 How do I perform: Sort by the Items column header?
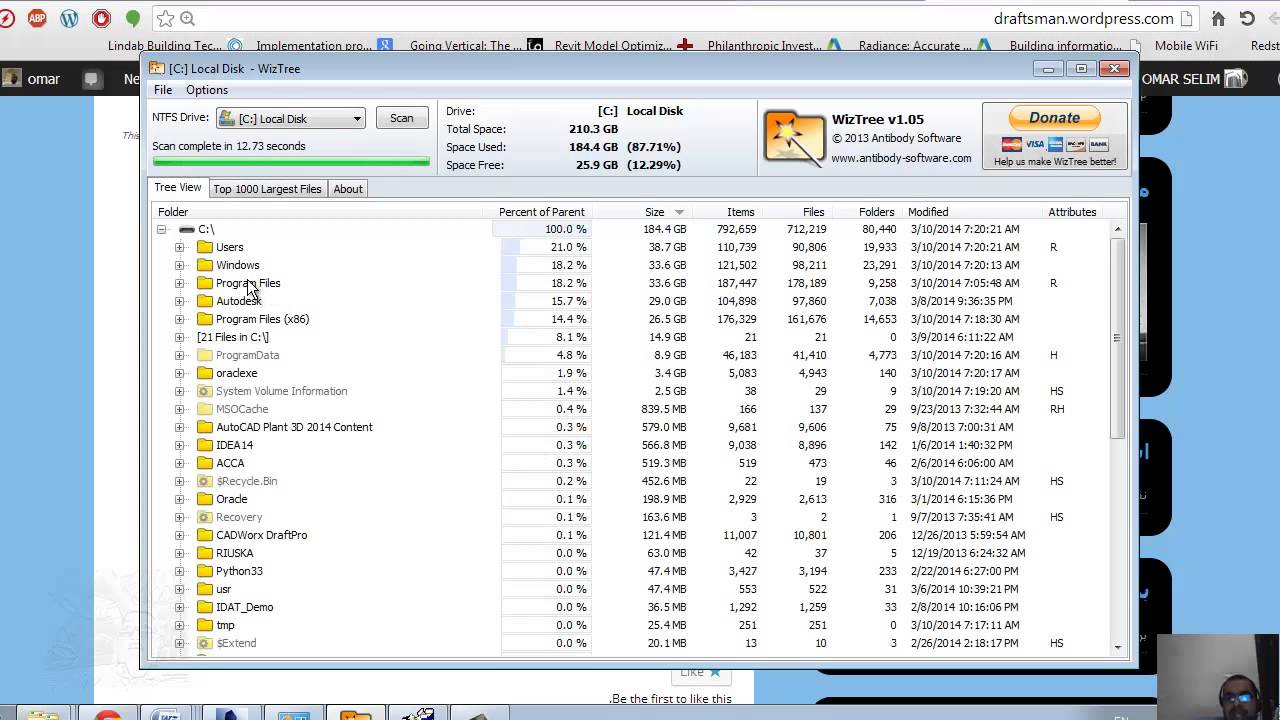coord(741,212)
